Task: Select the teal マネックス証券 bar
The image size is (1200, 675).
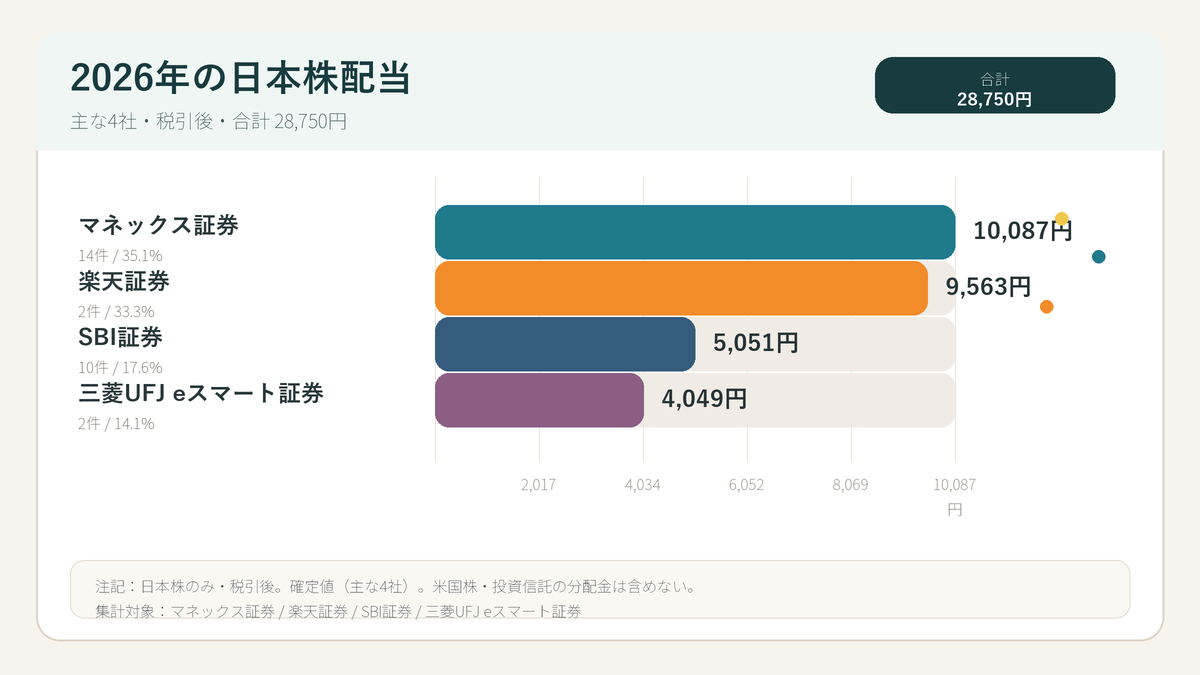Action: (x=695, y=232)
